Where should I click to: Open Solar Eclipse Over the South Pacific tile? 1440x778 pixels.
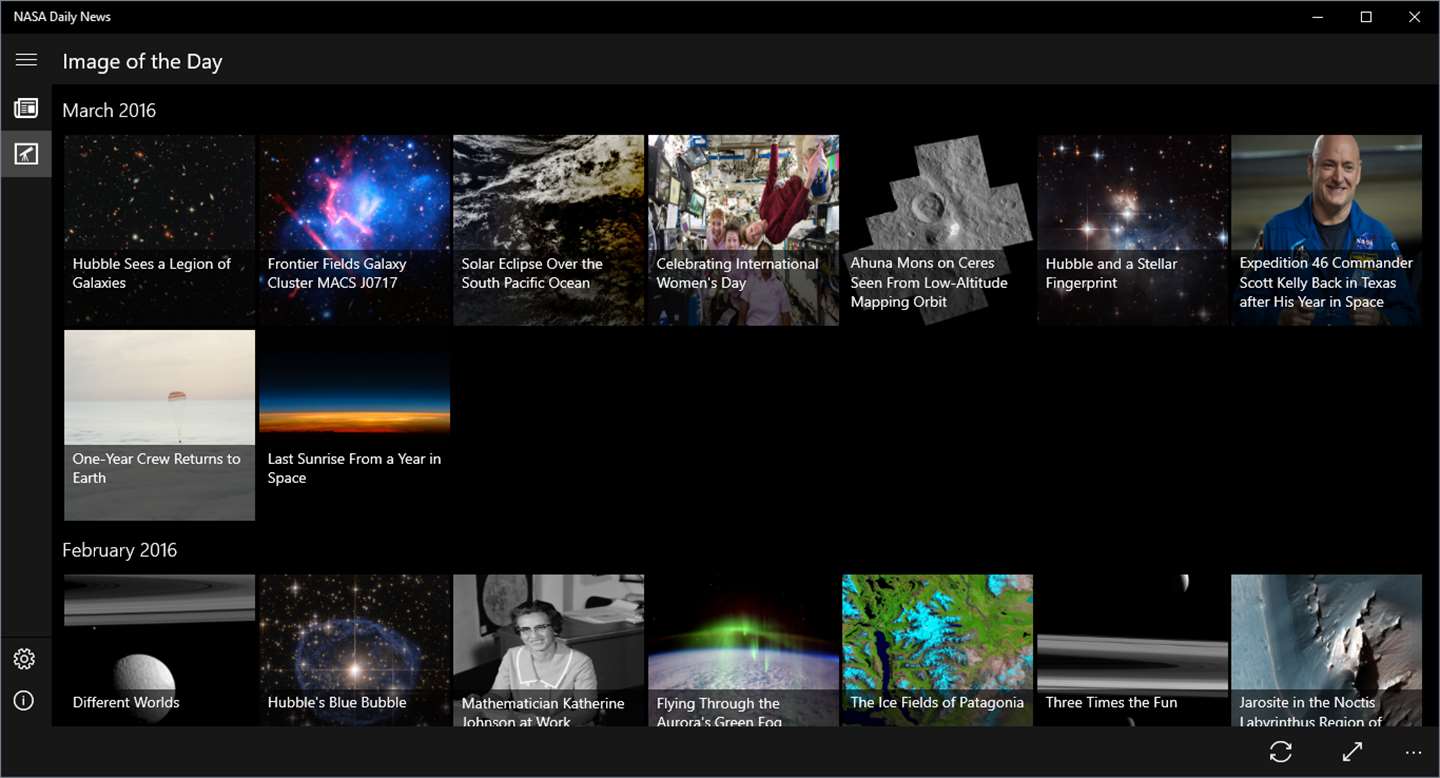(549, 231)
